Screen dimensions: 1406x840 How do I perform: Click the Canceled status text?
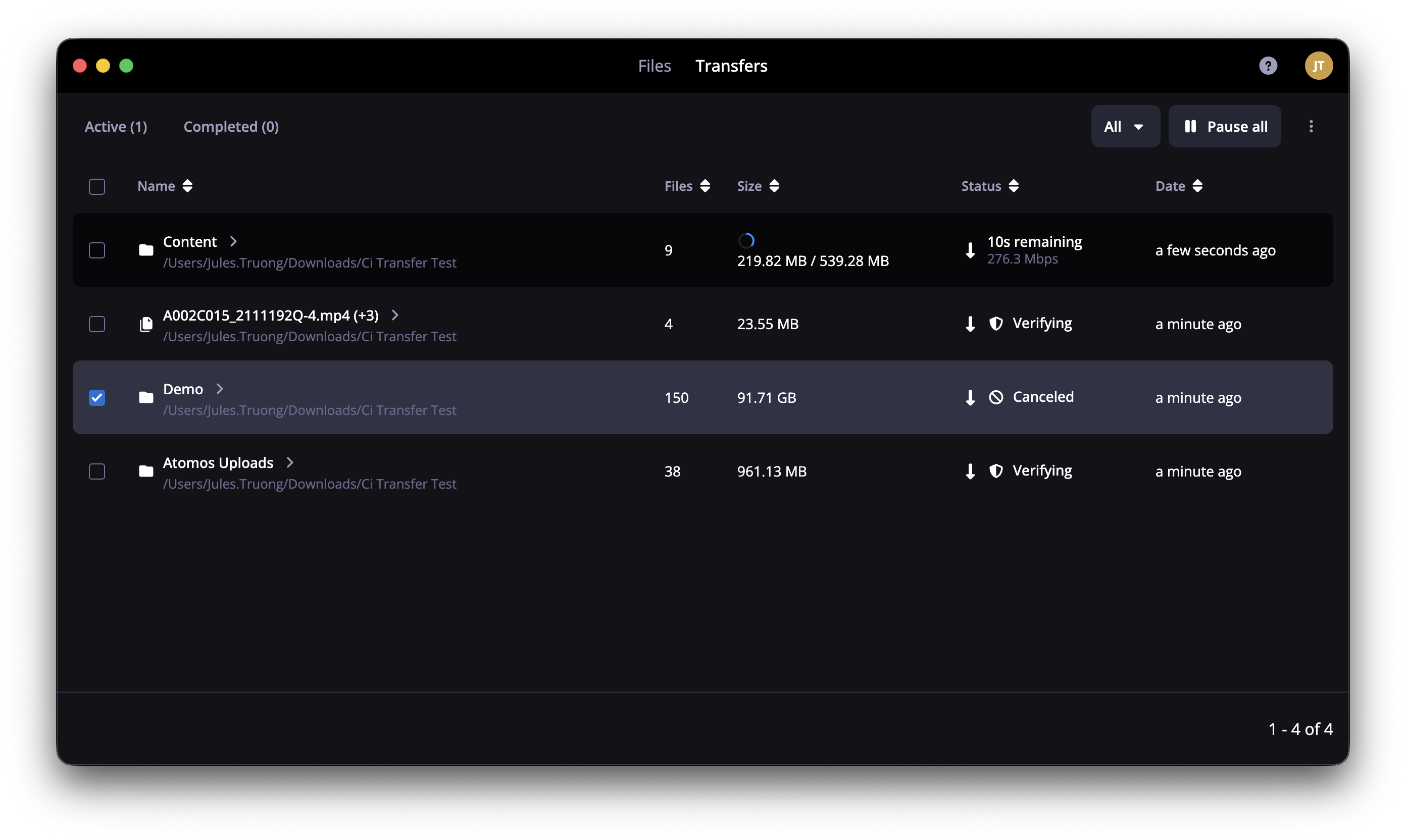point(1043,397)
